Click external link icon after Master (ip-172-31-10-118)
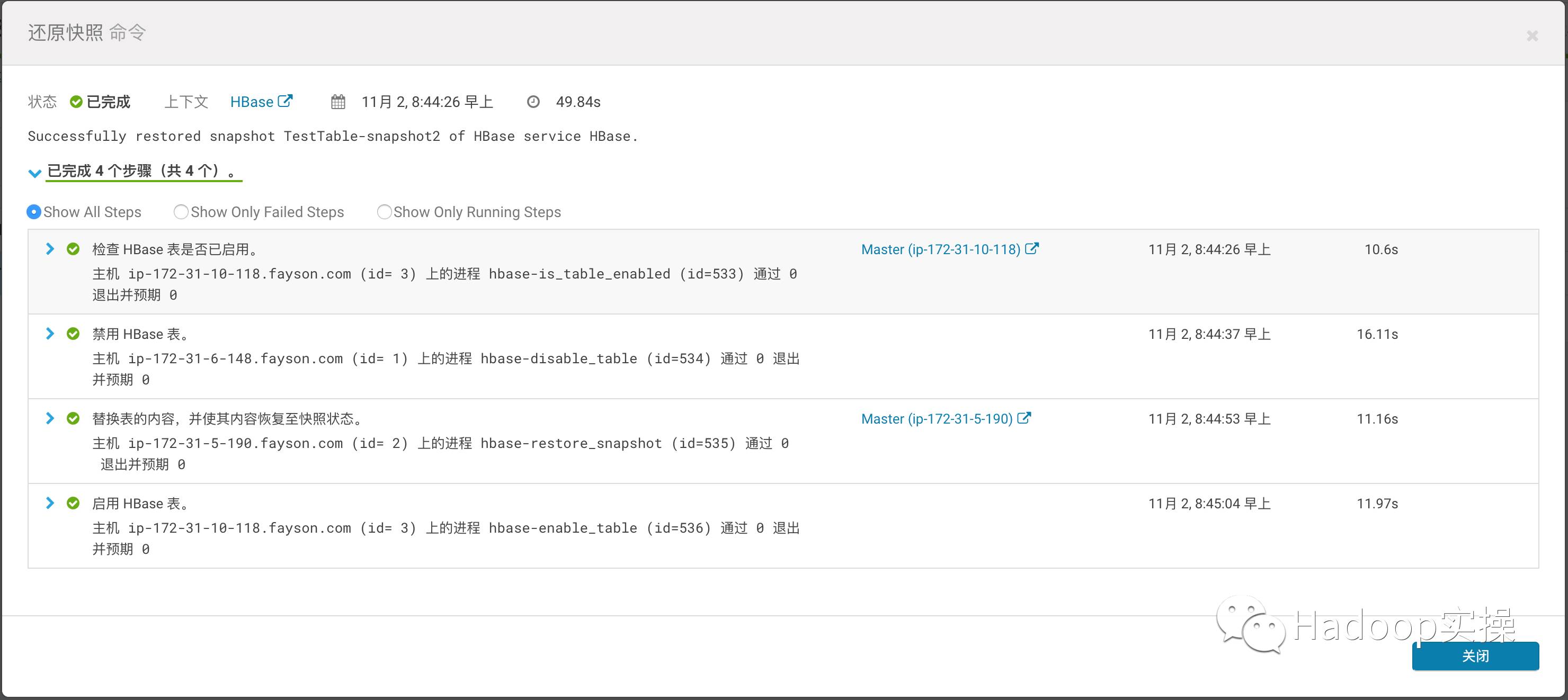The image size is (1568, 700). (x=1032, y=248)
